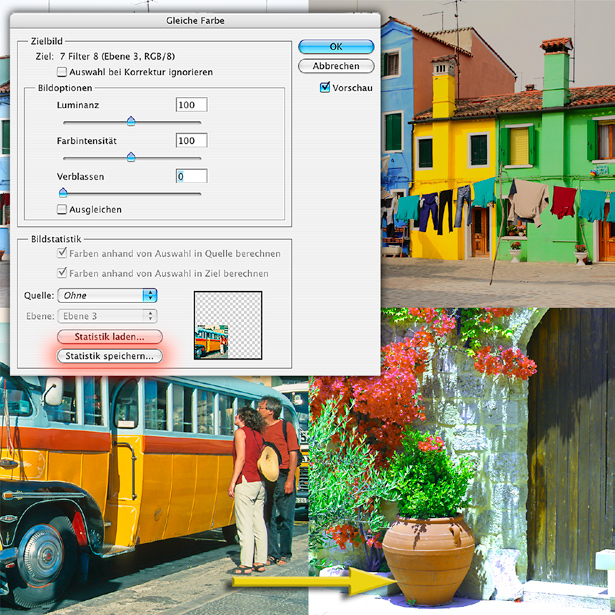This screenshot has width=615, height=615.
Task: Click the Gleiche Farbe dialog title bar
Action: click(x=191, y=19)
